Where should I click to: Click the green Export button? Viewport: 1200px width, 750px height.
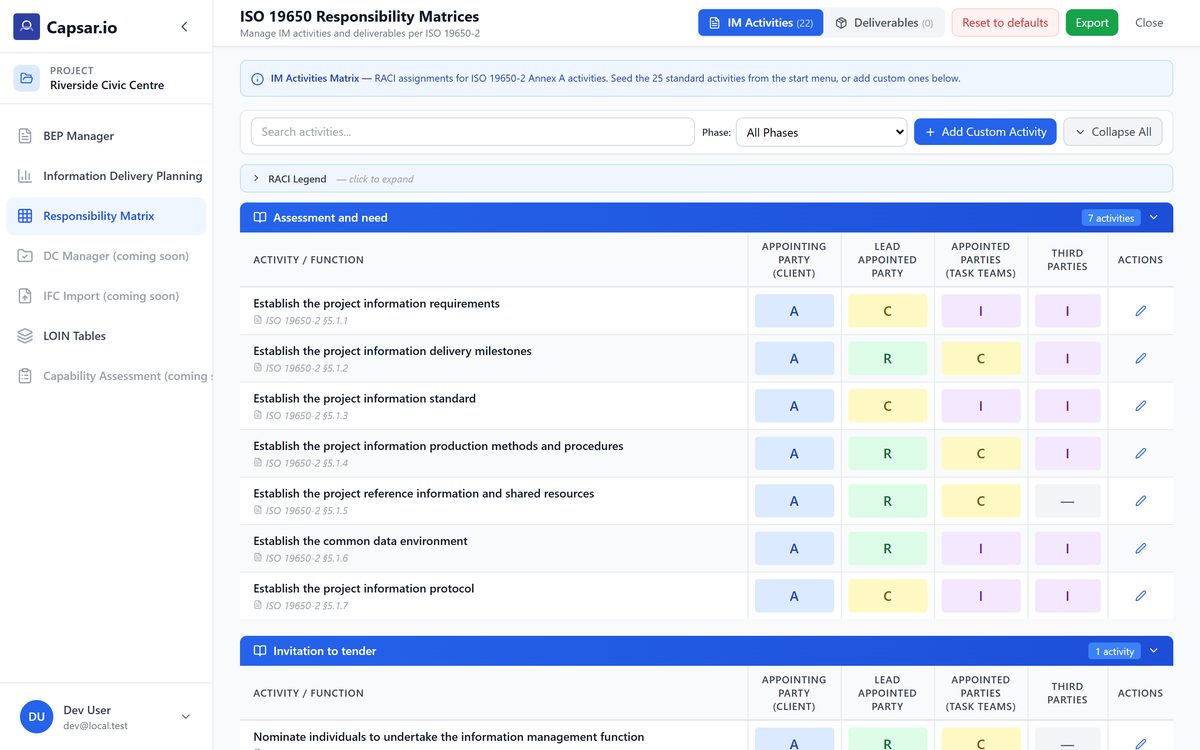(1092, 23)
